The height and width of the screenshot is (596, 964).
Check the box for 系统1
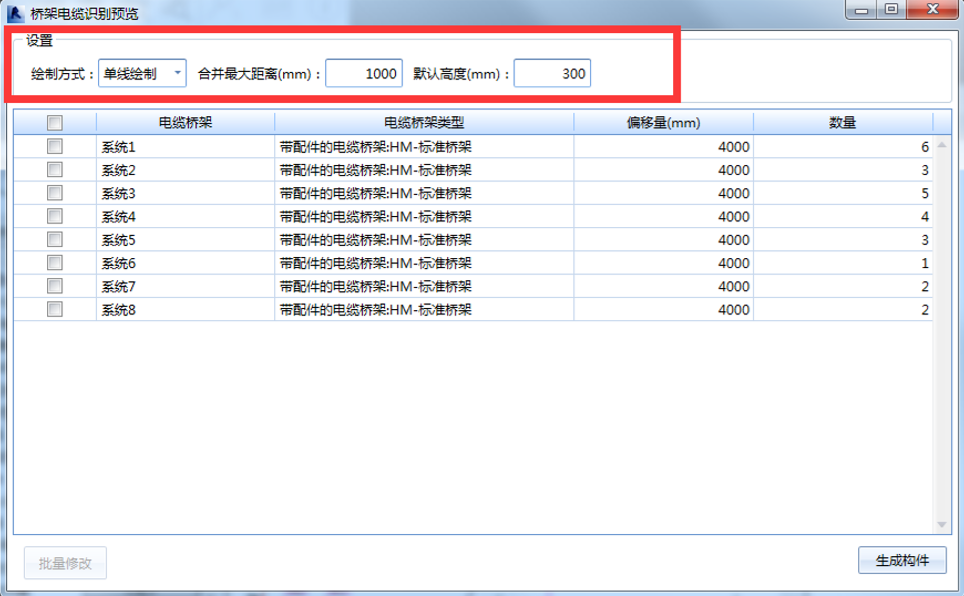click(55, 146)
